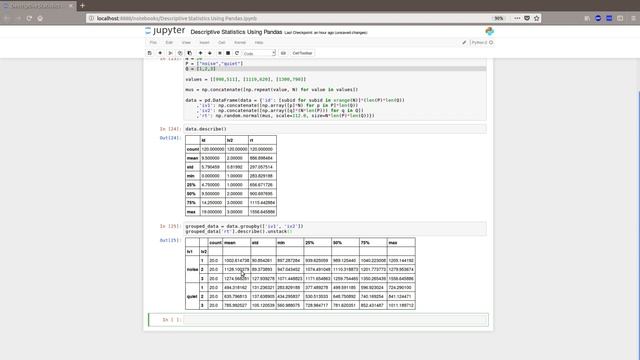Open the Insert menu

click(x=204, y=42)
